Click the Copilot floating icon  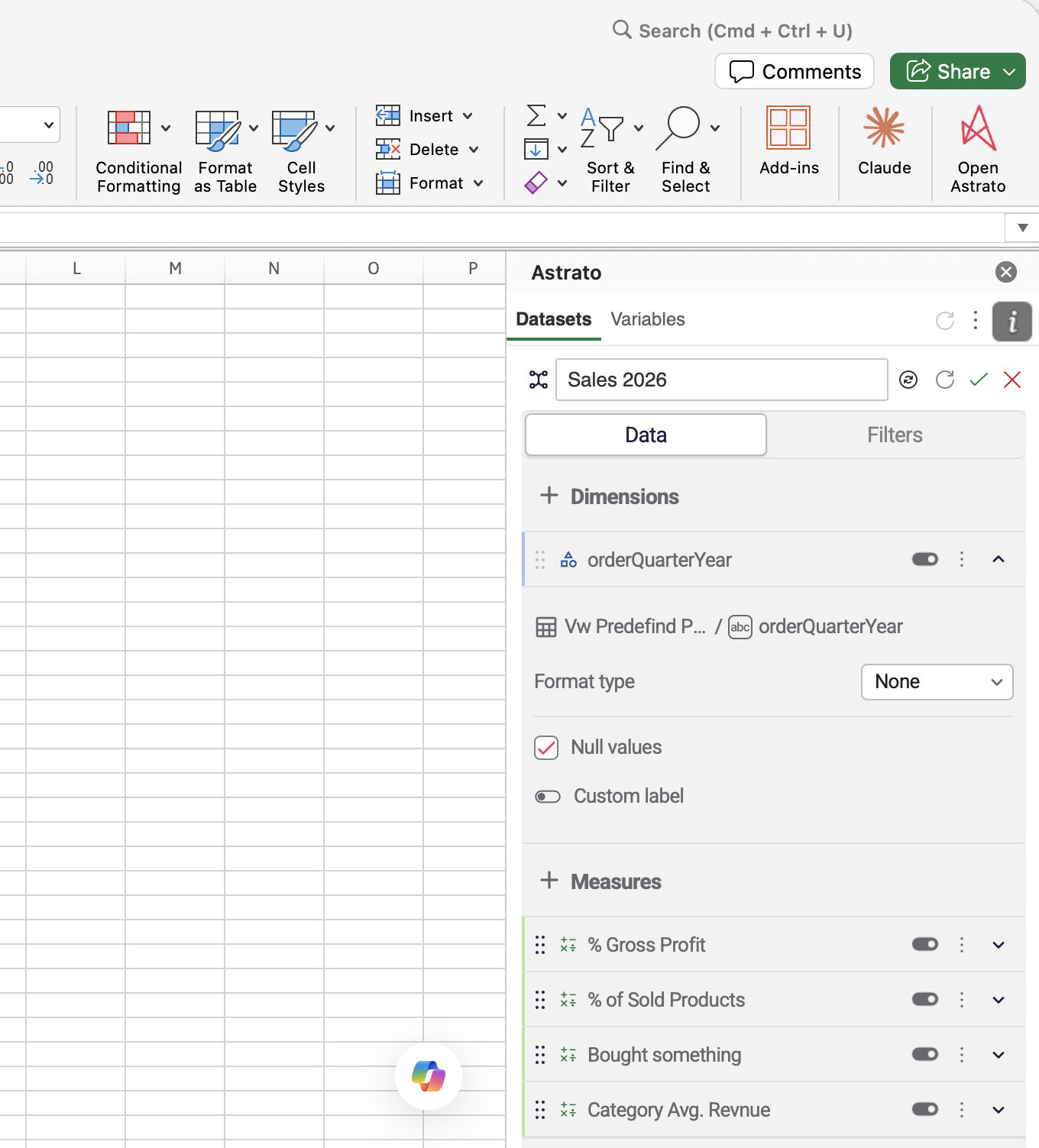click(429, 1076)
